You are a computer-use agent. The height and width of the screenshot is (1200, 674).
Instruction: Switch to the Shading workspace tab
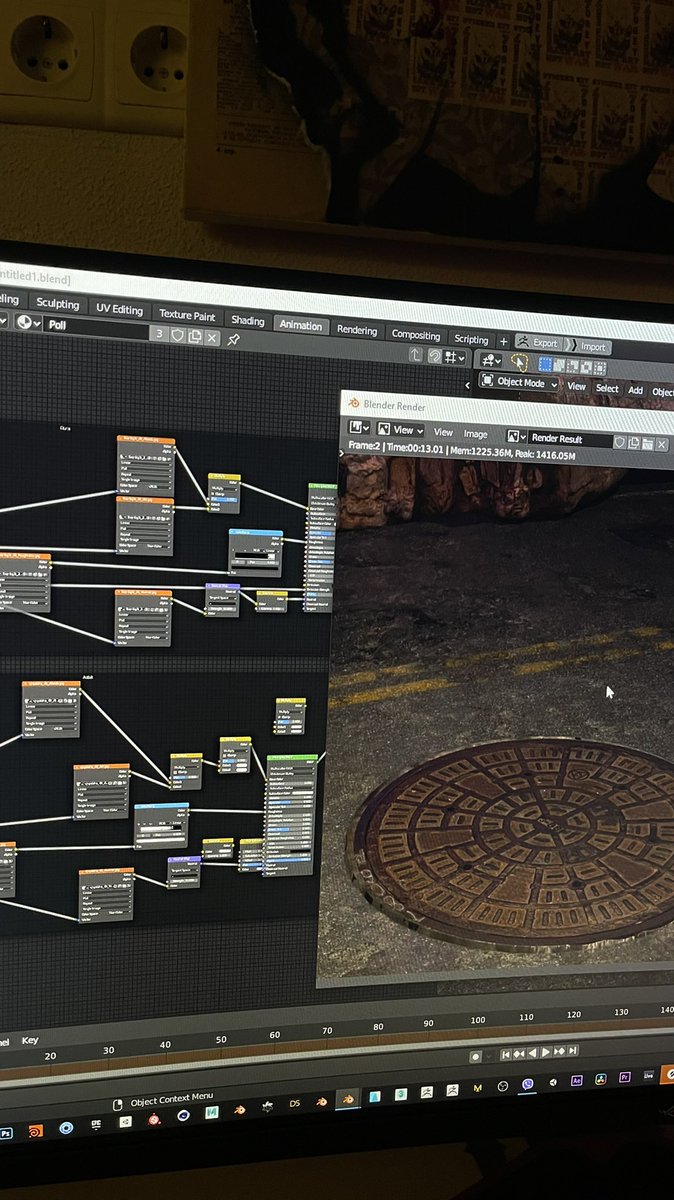[x=247, y=321]
